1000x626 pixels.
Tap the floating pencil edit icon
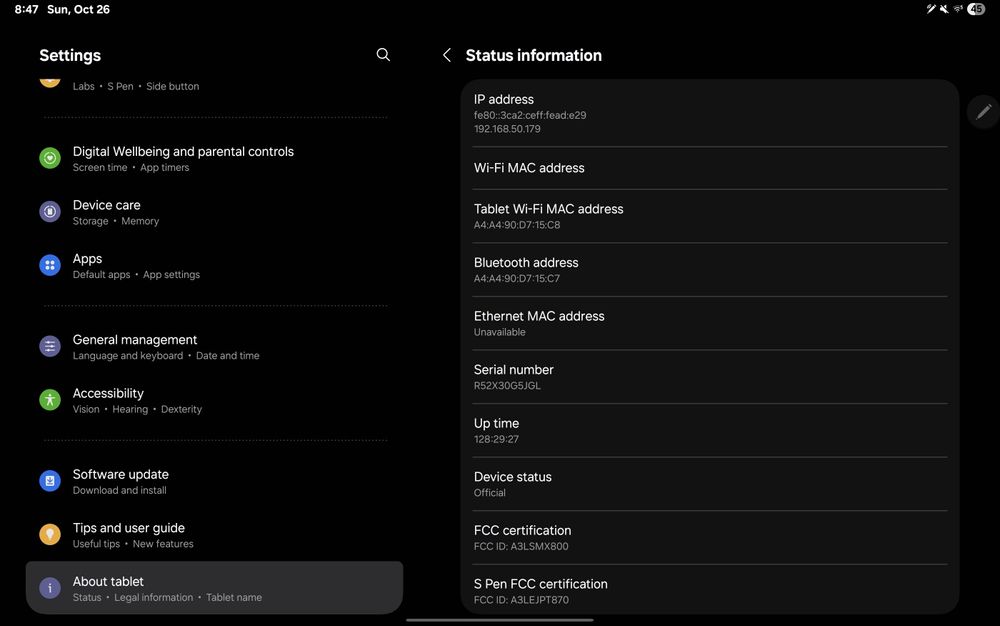pos(984,112)
